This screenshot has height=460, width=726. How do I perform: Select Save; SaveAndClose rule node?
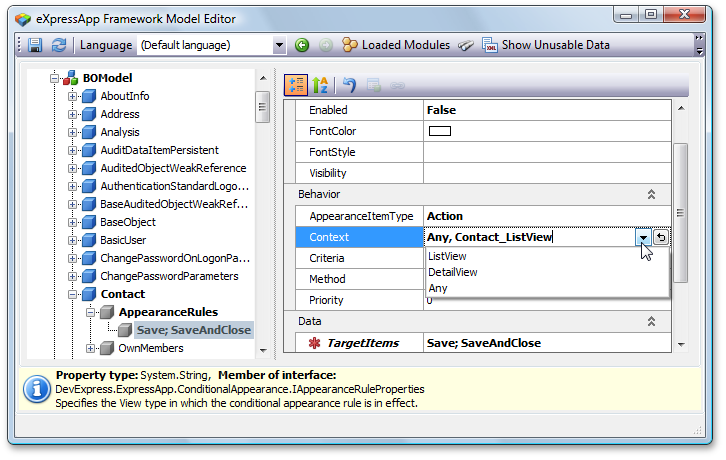coord(194,330)
